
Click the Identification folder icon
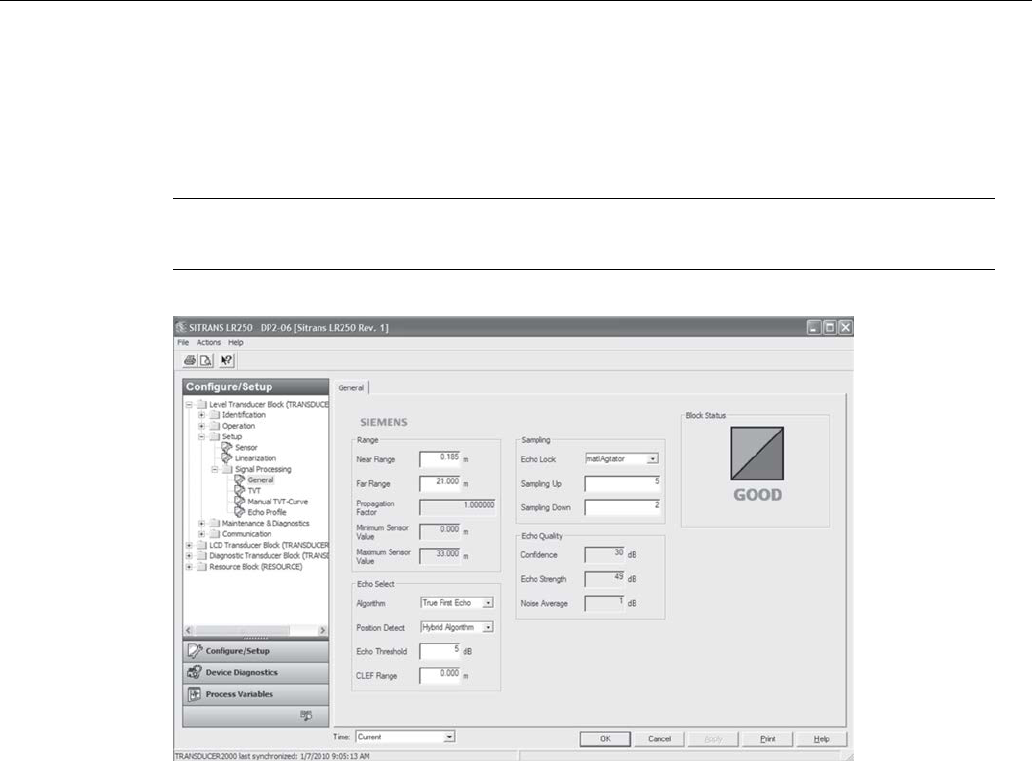tap(215, 415)
